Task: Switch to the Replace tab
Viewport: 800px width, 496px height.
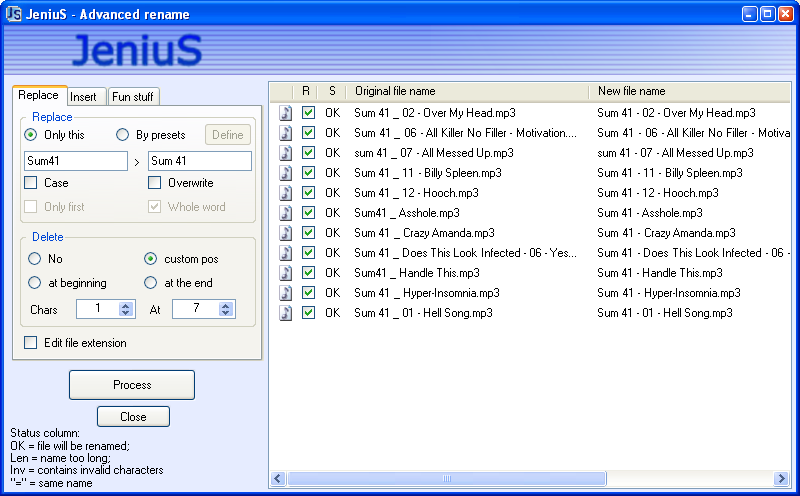Action: click(x=39, y=95)
